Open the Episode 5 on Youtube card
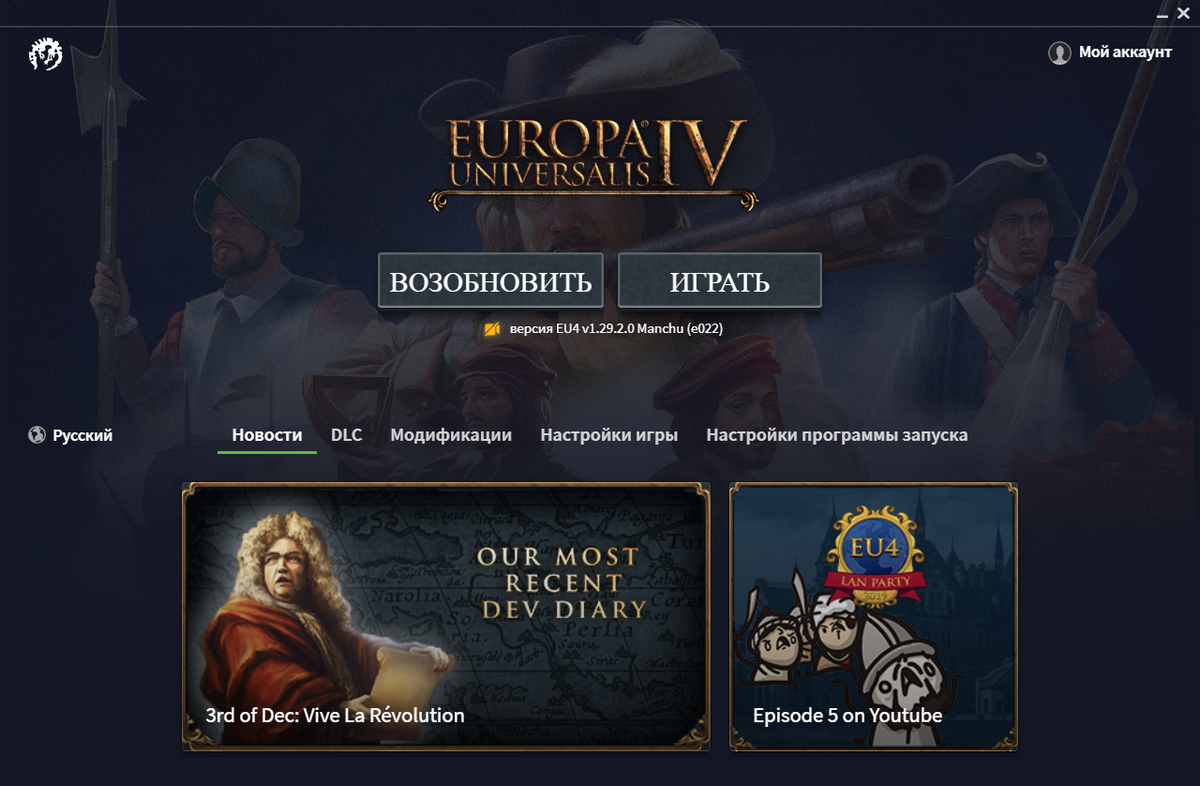This screenshot has width=1200, height=786. click(874, 616)
